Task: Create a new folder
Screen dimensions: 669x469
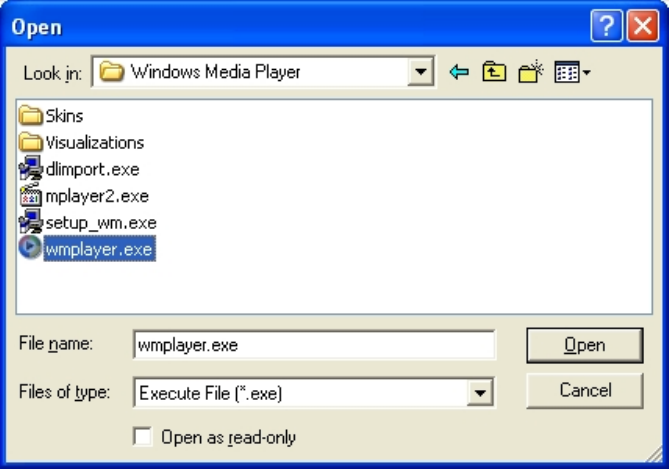Action: (530, 72)
